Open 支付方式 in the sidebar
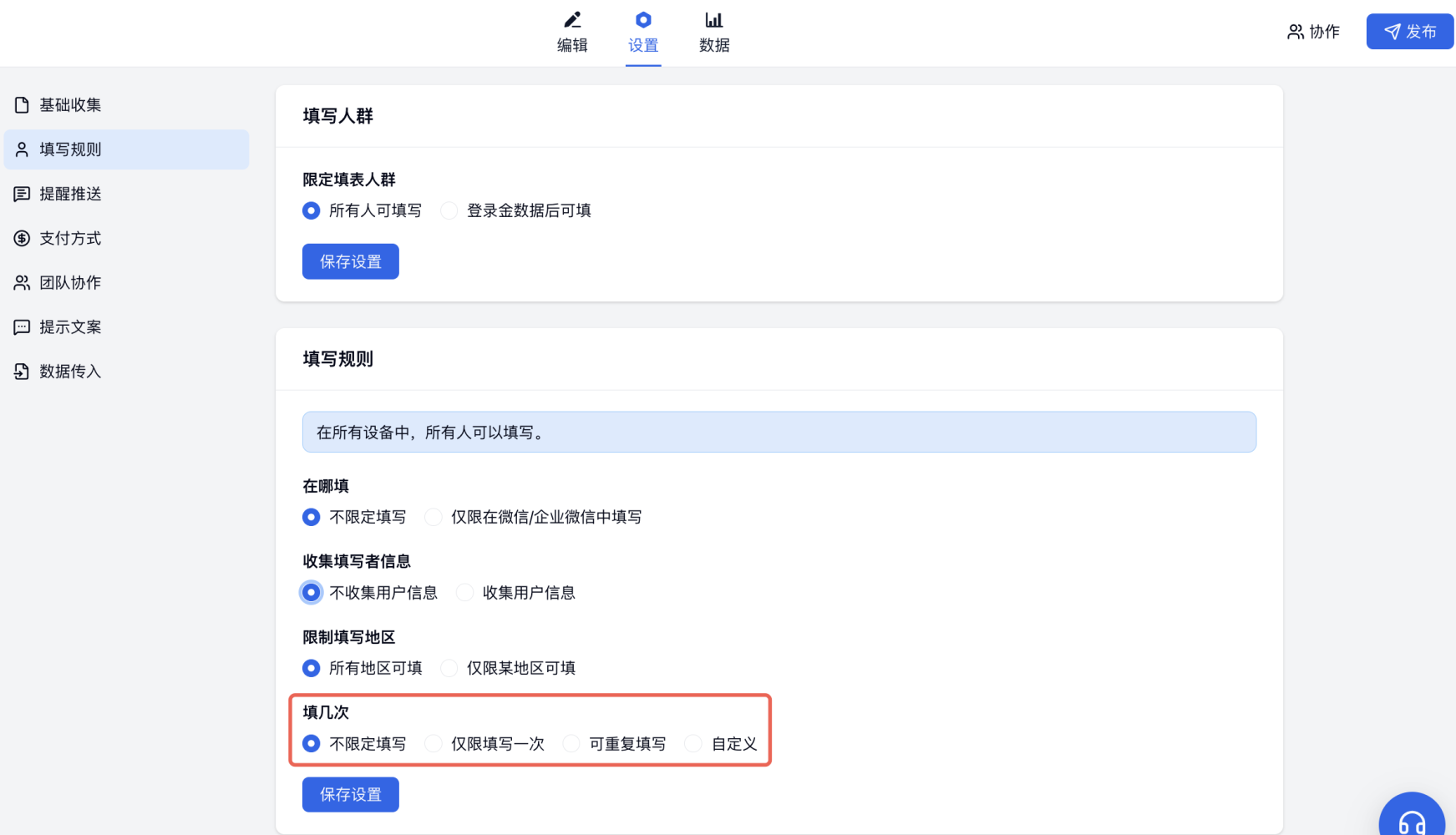This screenshot has height=835, width=1456. click(126, 238)
